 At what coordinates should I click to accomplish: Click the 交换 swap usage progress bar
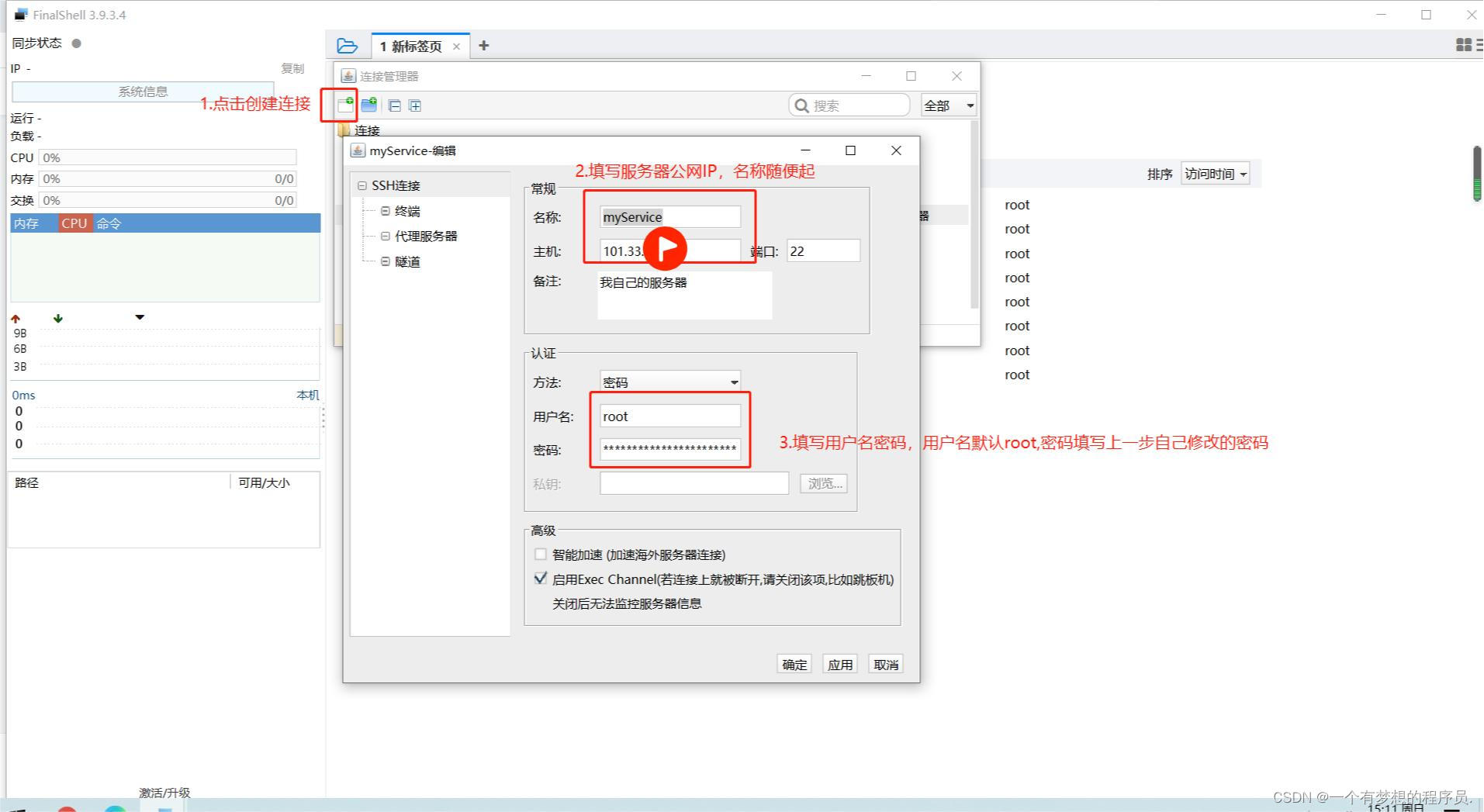(168, 200)
